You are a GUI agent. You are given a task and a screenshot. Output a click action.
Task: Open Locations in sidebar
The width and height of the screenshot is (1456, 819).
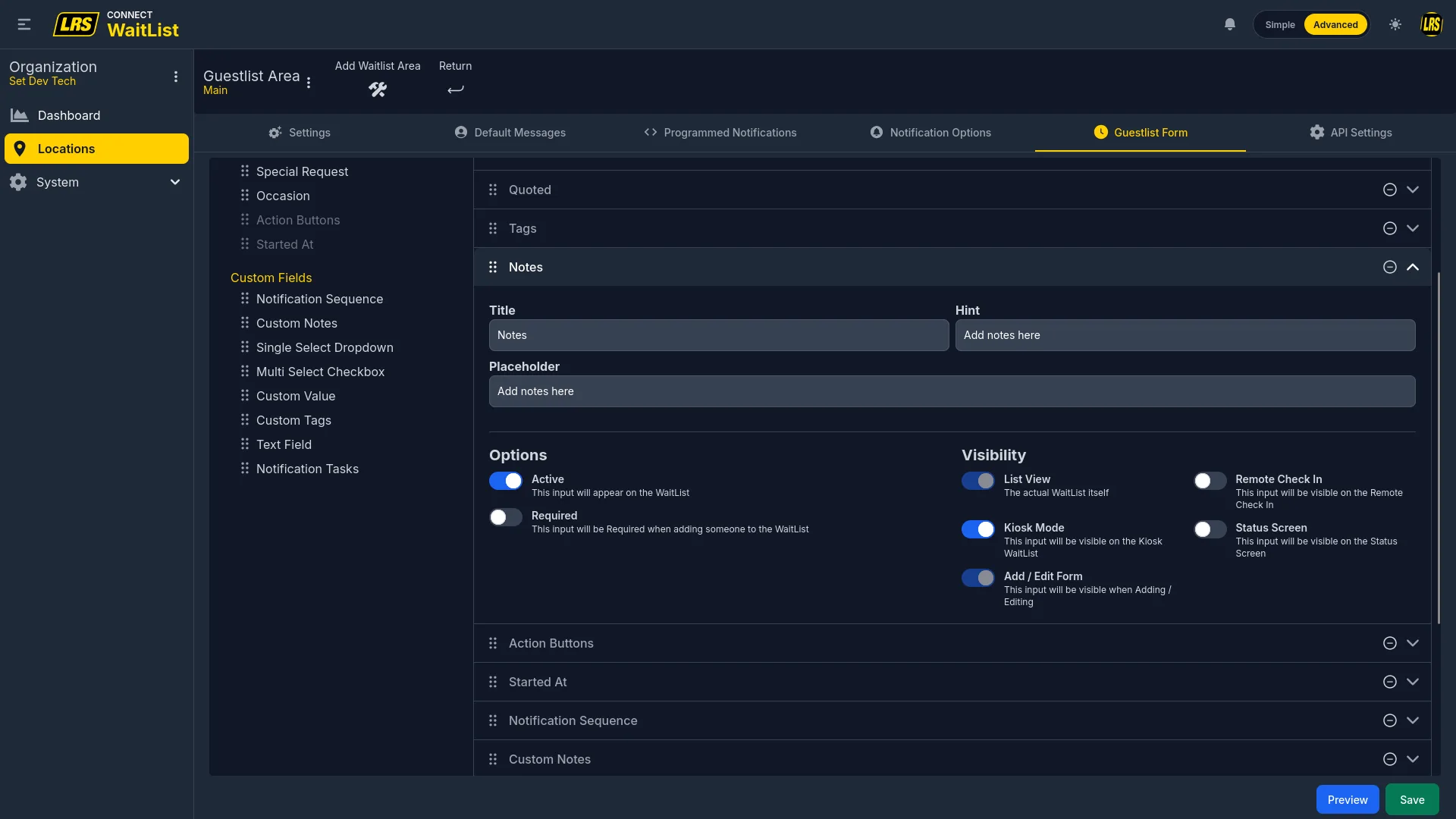96,149
